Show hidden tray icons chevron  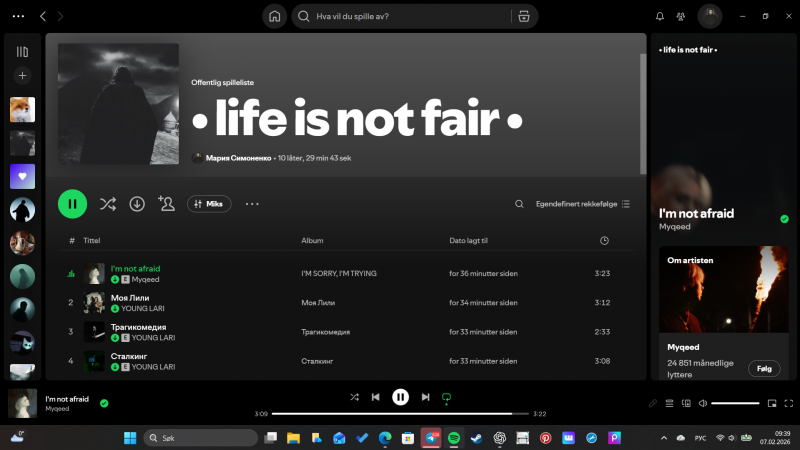664,438
